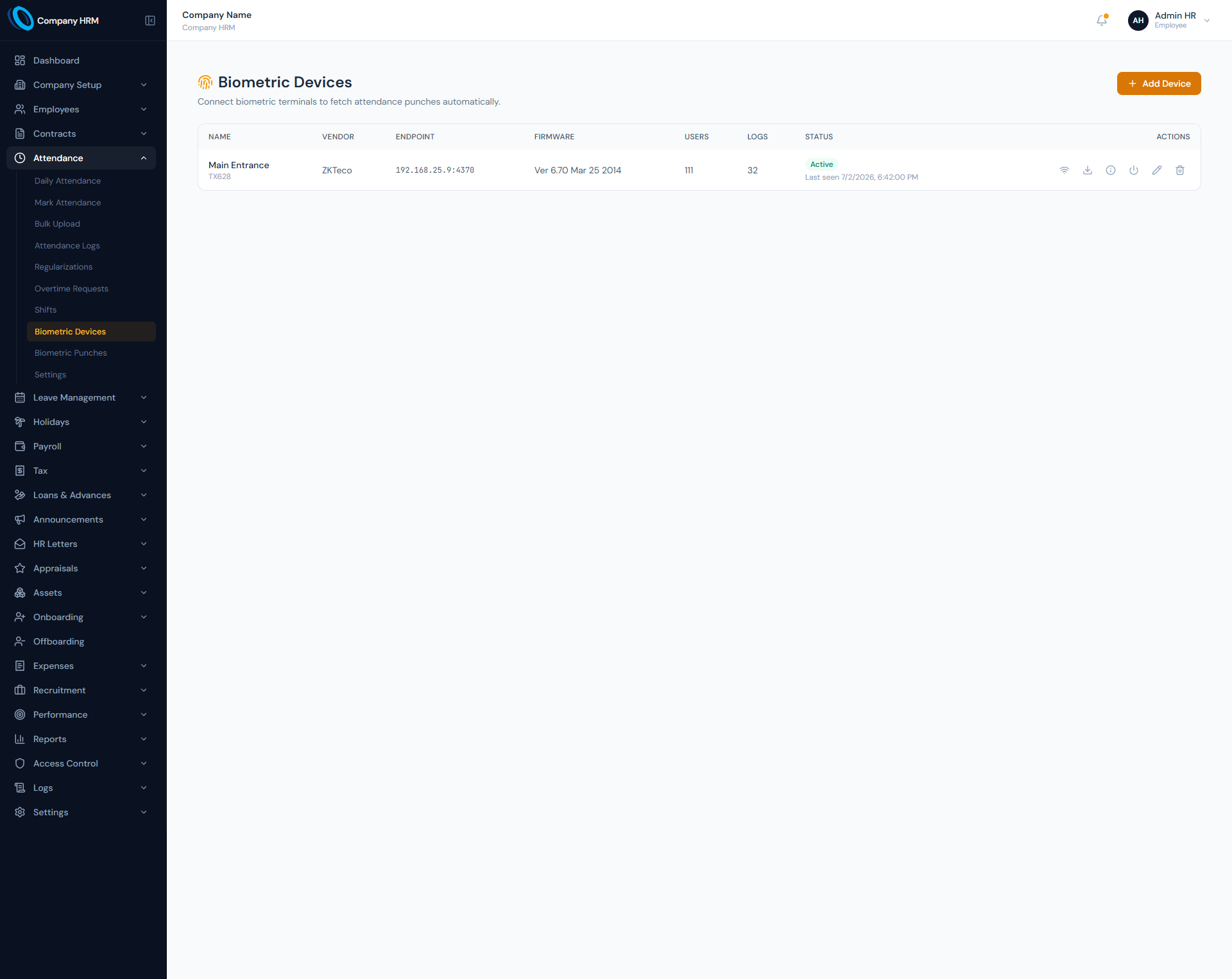The image size is (1232, 979).
Task: Click the TX628 model label
Action: coord(219,177)
